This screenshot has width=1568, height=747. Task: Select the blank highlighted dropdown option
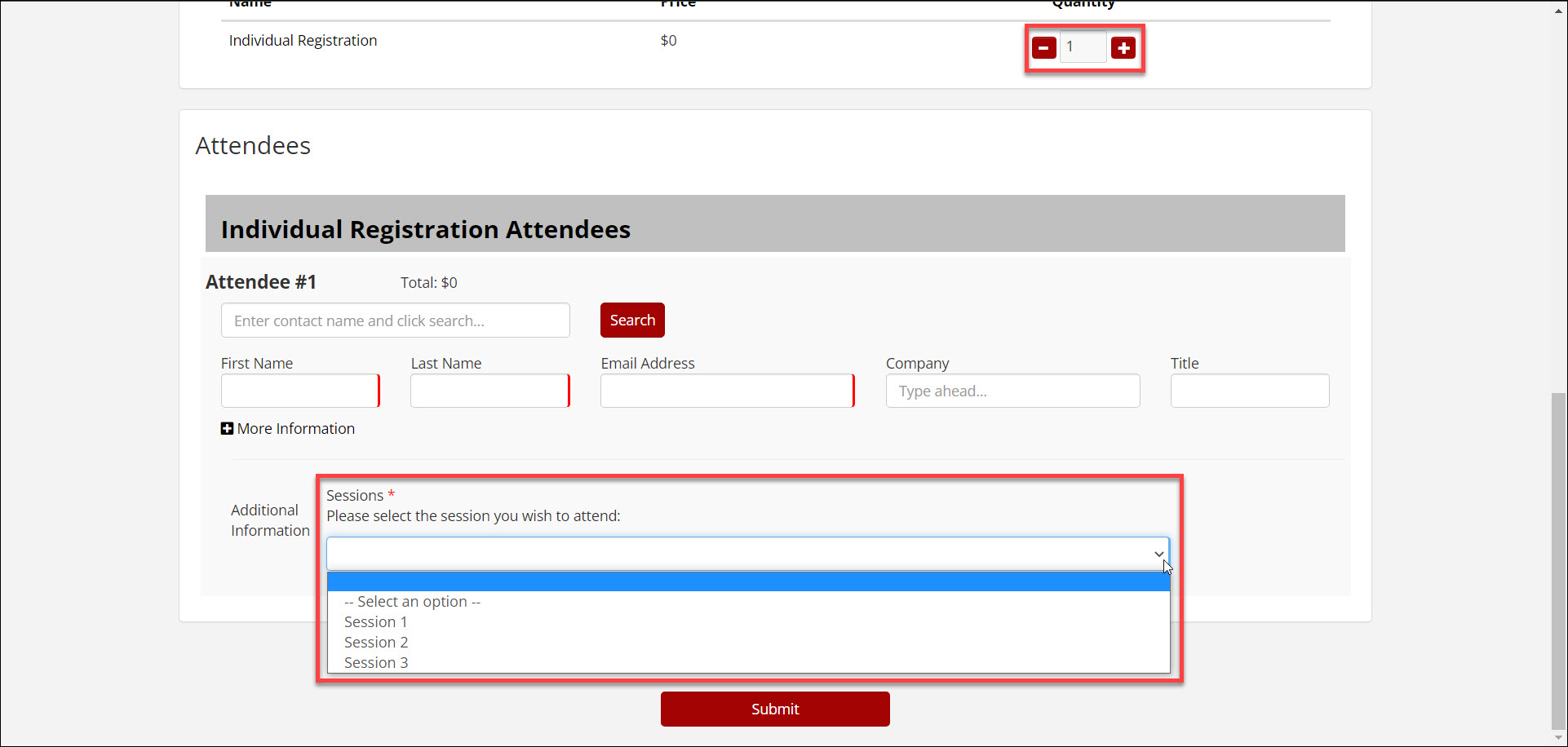747,581
